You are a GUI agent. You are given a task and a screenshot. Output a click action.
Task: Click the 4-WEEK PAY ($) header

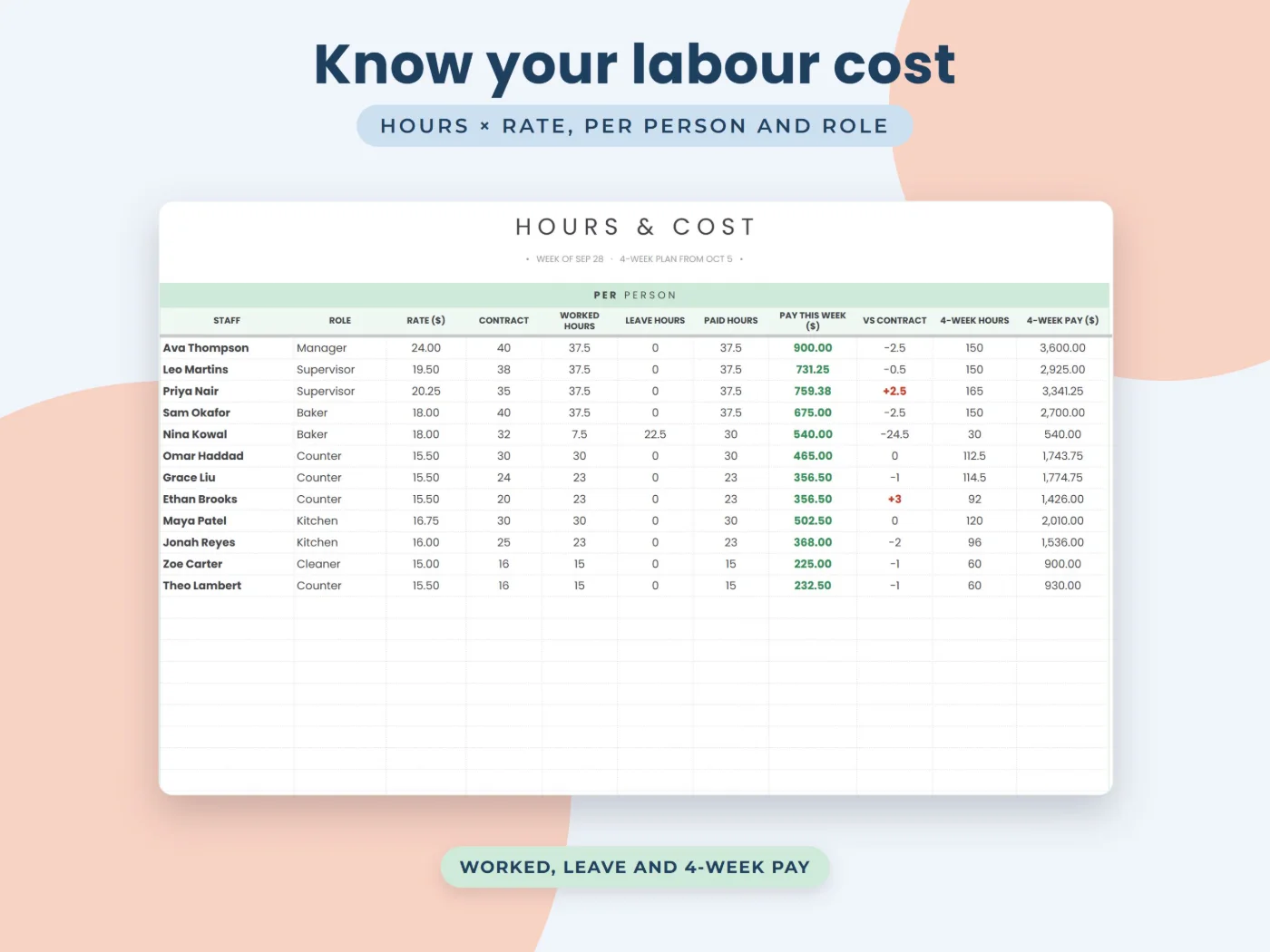click(1062, 321)
